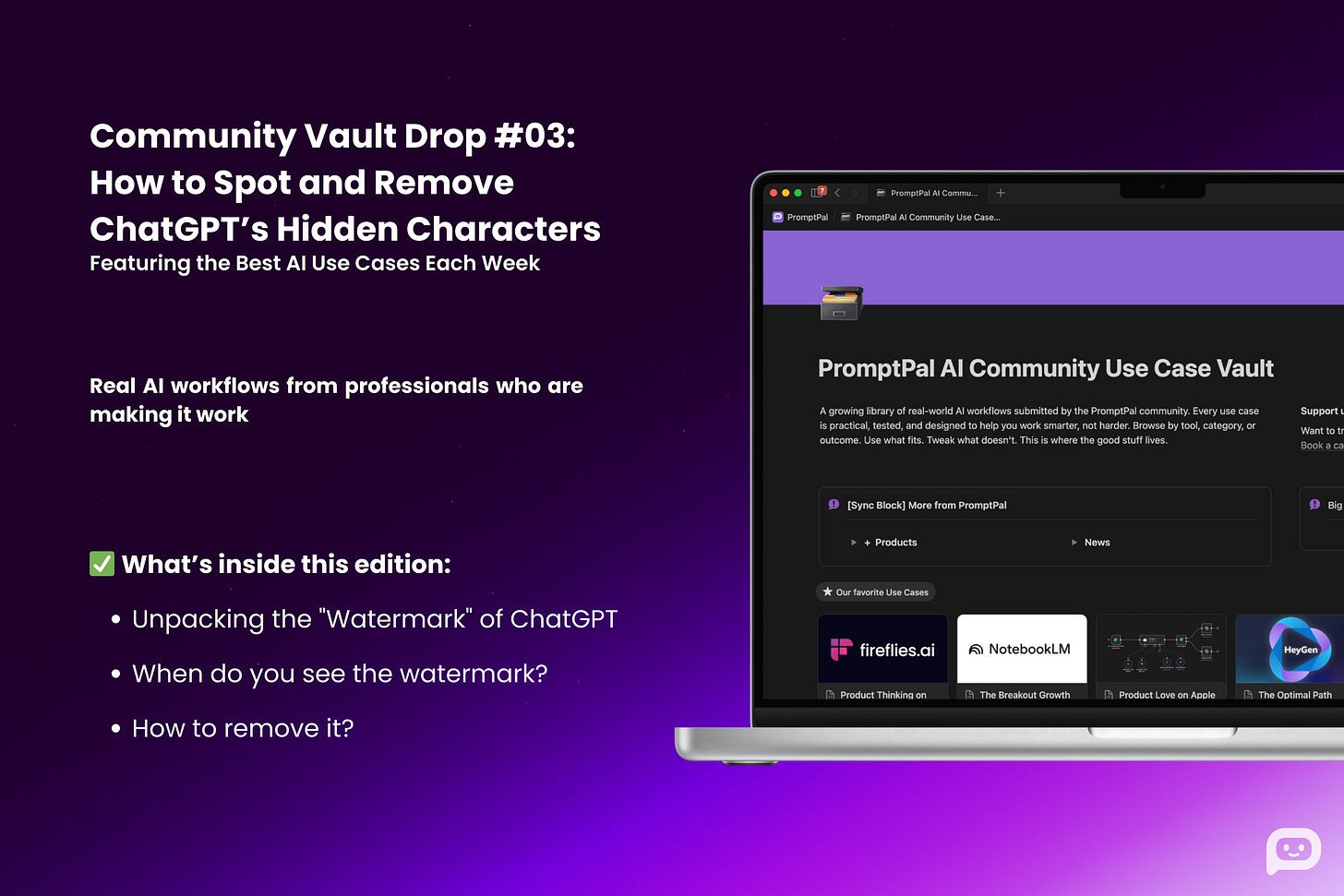This screenshot has width=1344, height=896.
Task: Click page icon beside Product Thinking on
Action: [830, 695]
